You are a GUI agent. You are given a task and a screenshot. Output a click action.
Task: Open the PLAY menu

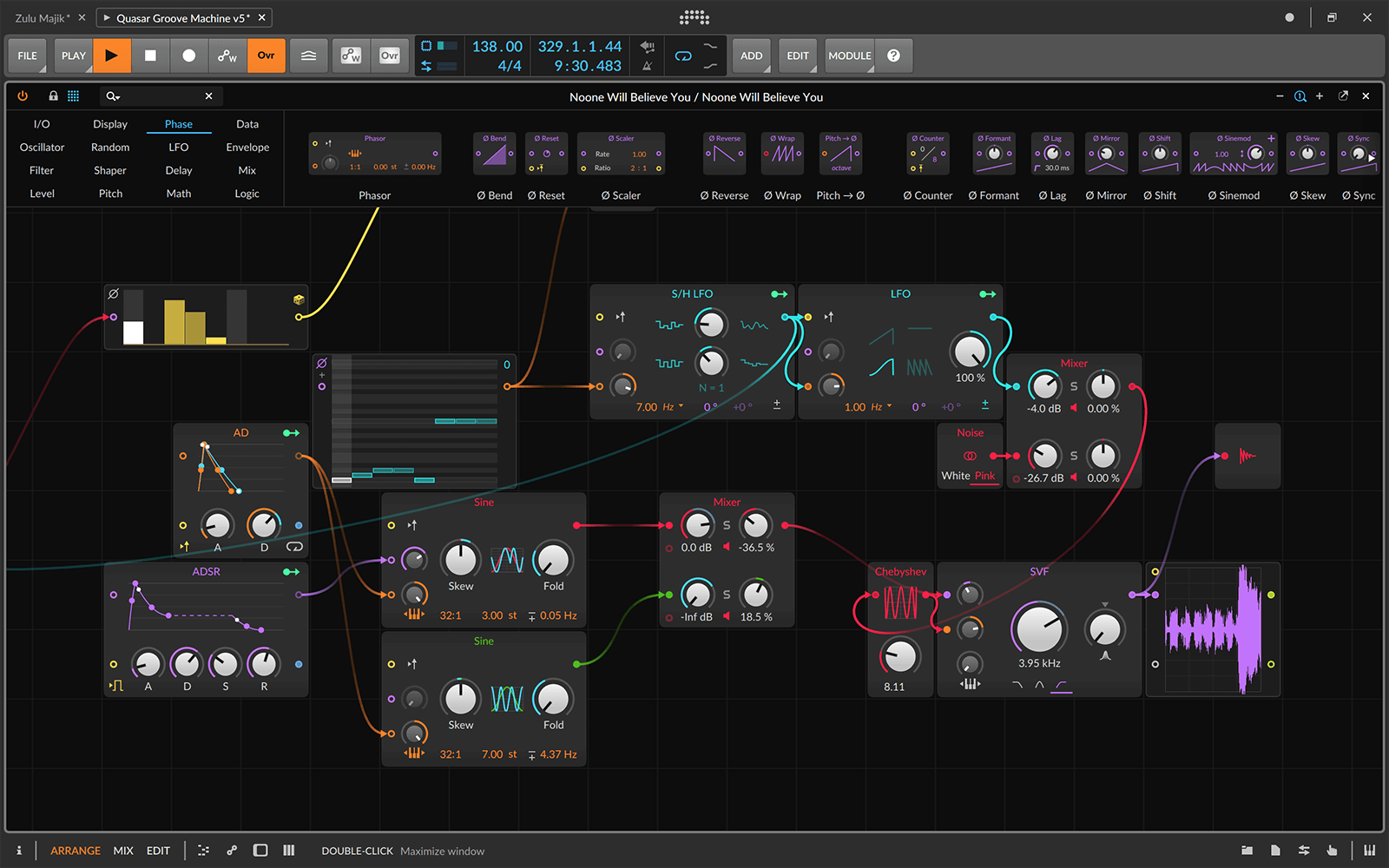(74, 56)
